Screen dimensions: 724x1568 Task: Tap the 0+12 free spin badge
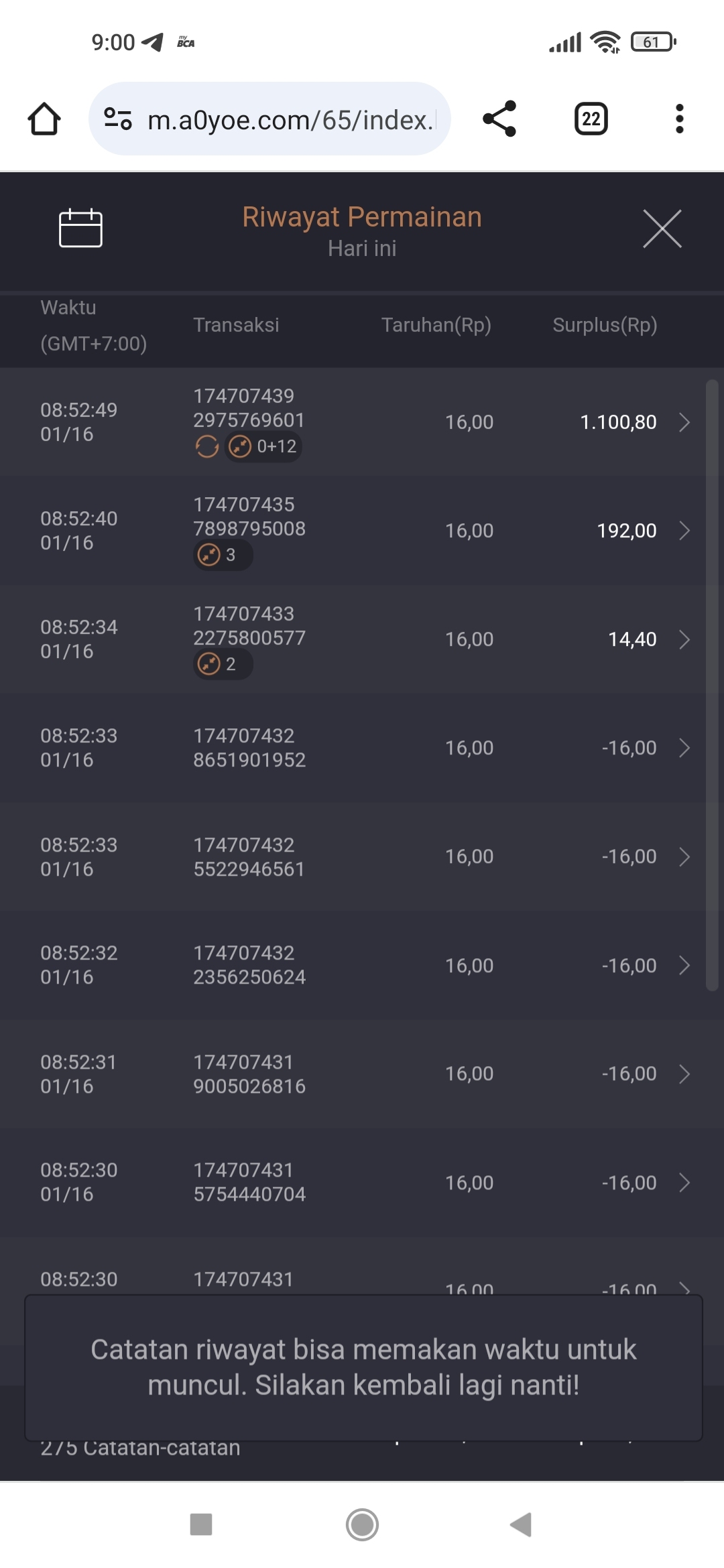pyautogui.click(x=263, y=446)
